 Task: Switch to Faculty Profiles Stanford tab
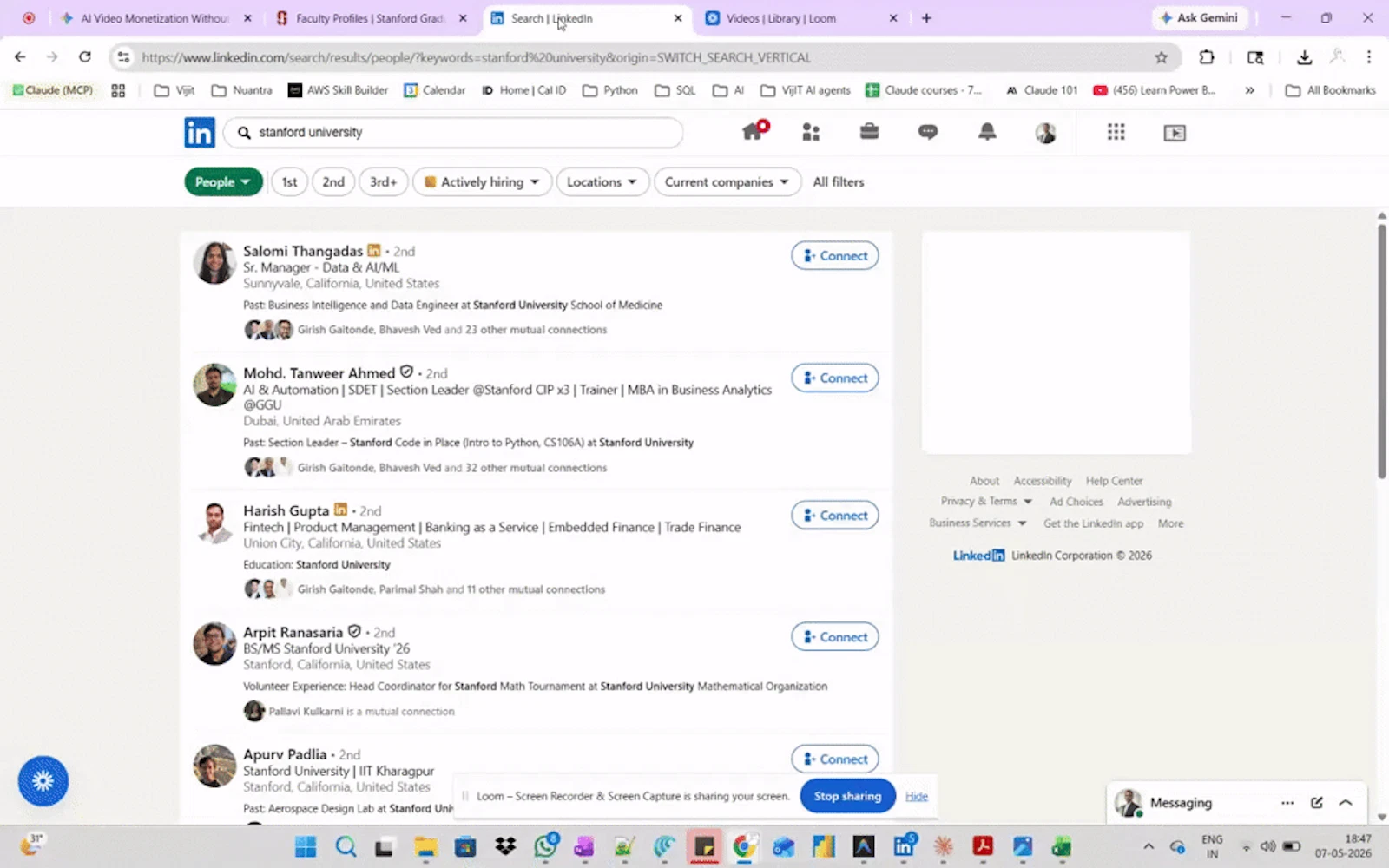pyautogui.click(x=369, y=18)
